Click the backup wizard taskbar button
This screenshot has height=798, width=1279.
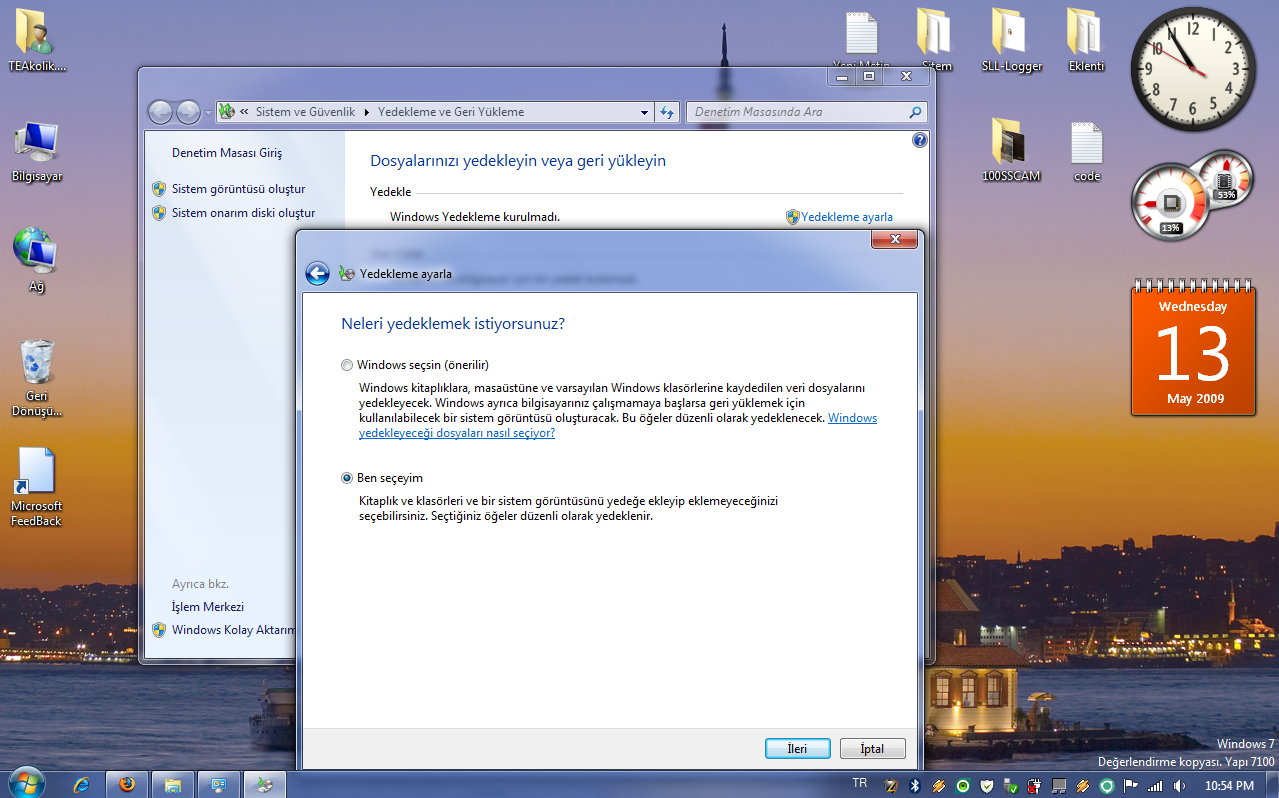coord(264,785)
